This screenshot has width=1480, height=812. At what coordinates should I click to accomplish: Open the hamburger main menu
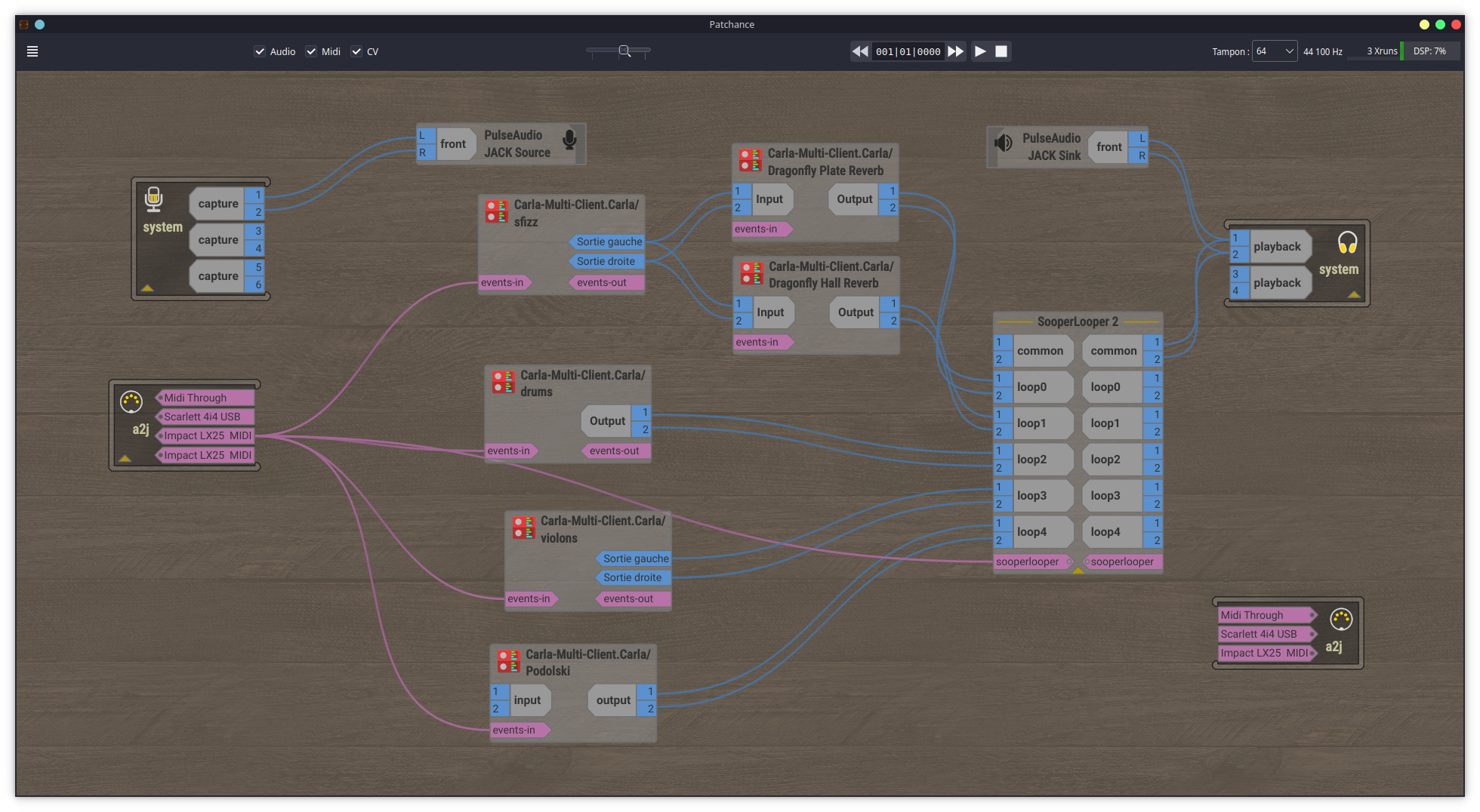click(32, 51)
